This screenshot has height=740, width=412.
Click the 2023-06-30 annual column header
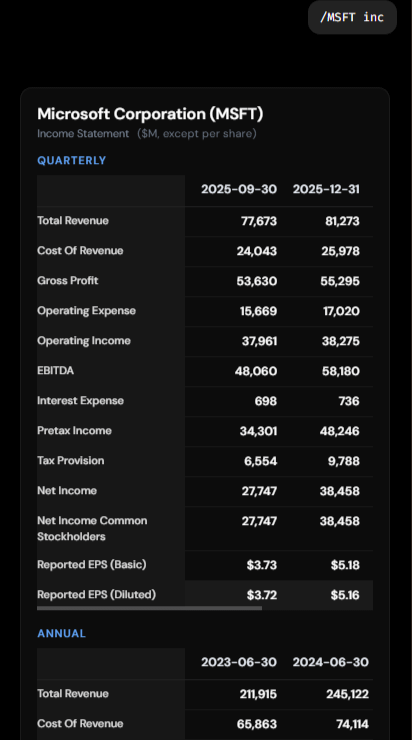click(x=239, y=662)
